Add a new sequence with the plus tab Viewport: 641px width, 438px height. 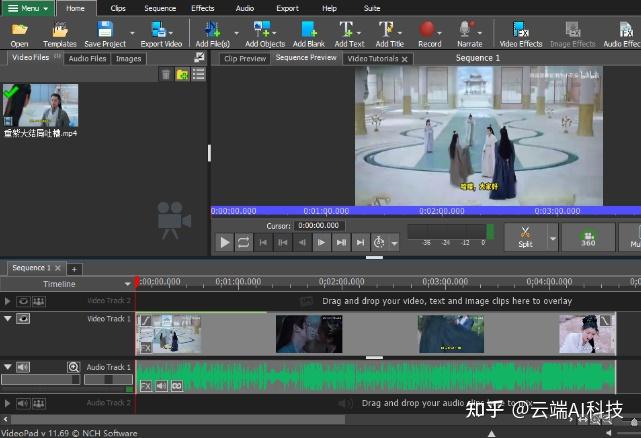point(74,269)
